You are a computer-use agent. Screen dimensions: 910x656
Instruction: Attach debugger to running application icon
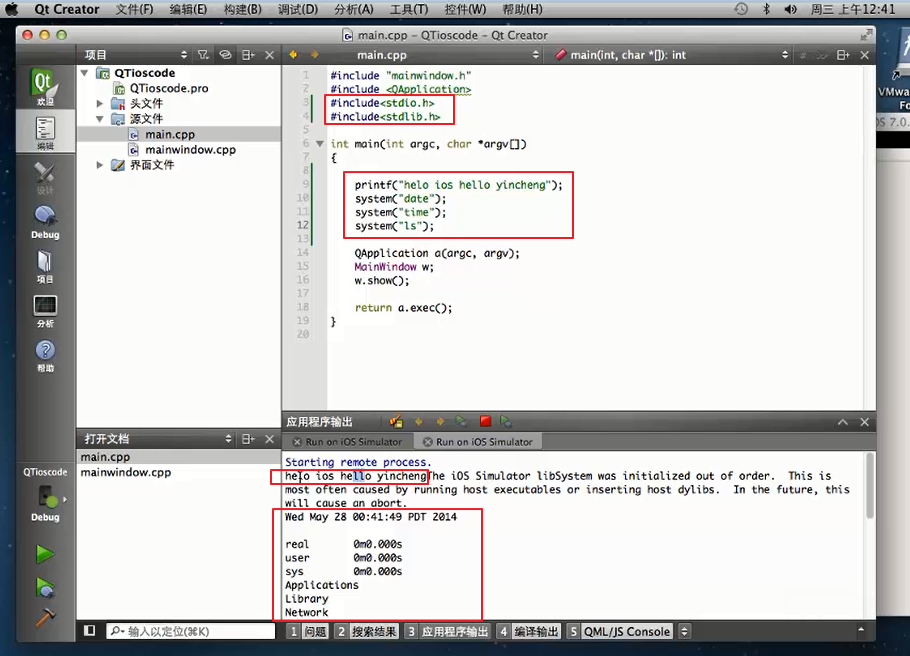click(x=506, y=421)
